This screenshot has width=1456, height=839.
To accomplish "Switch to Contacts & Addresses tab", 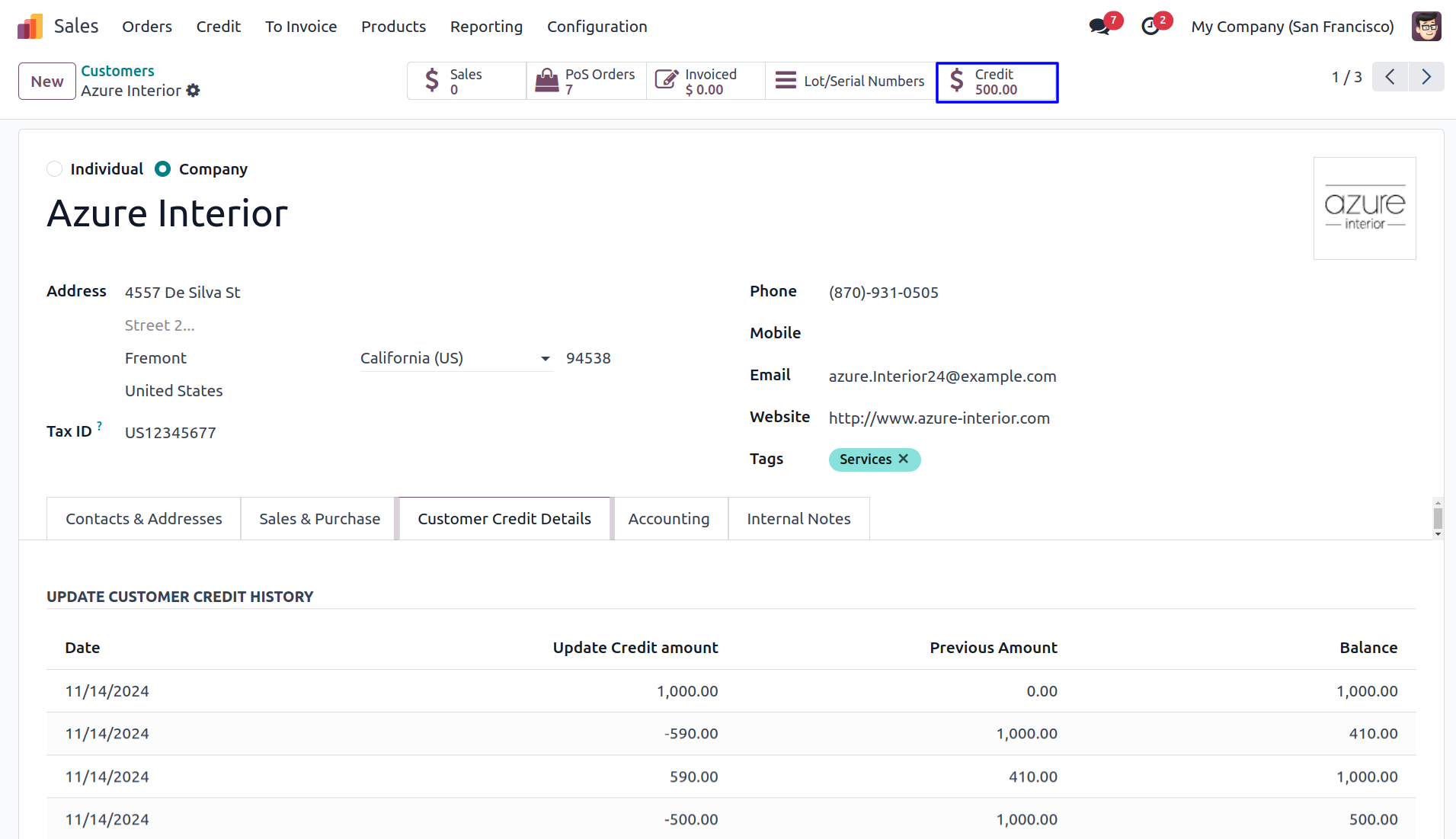I will tap(143, 519).
